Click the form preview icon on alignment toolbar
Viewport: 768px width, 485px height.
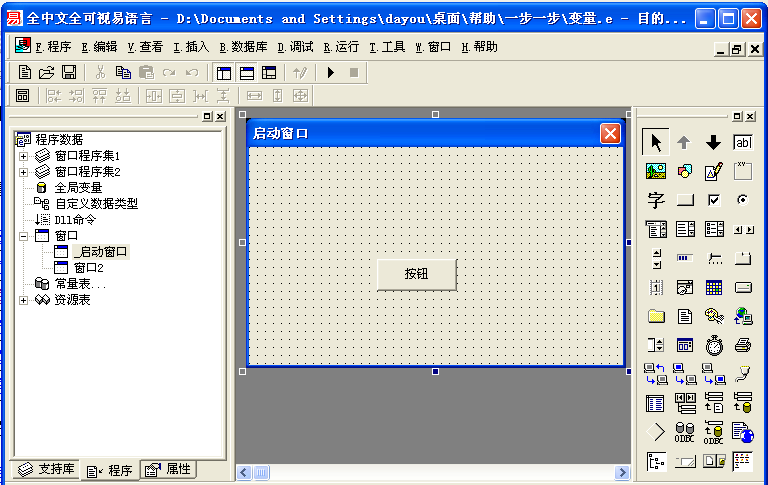click(23, 96)
